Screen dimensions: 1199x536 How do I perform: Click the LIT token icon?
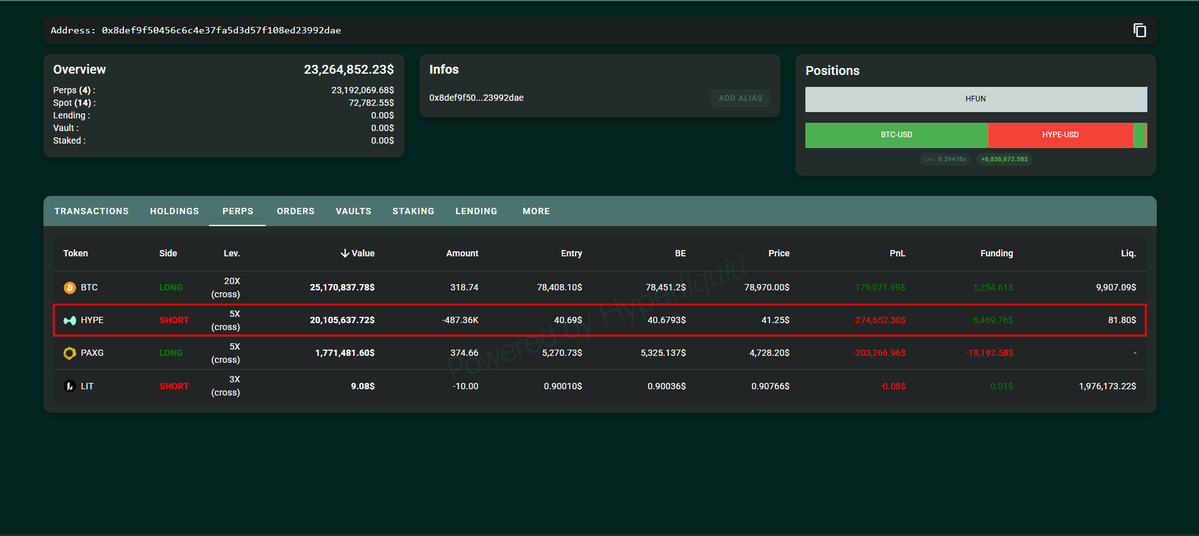point(70,387)
